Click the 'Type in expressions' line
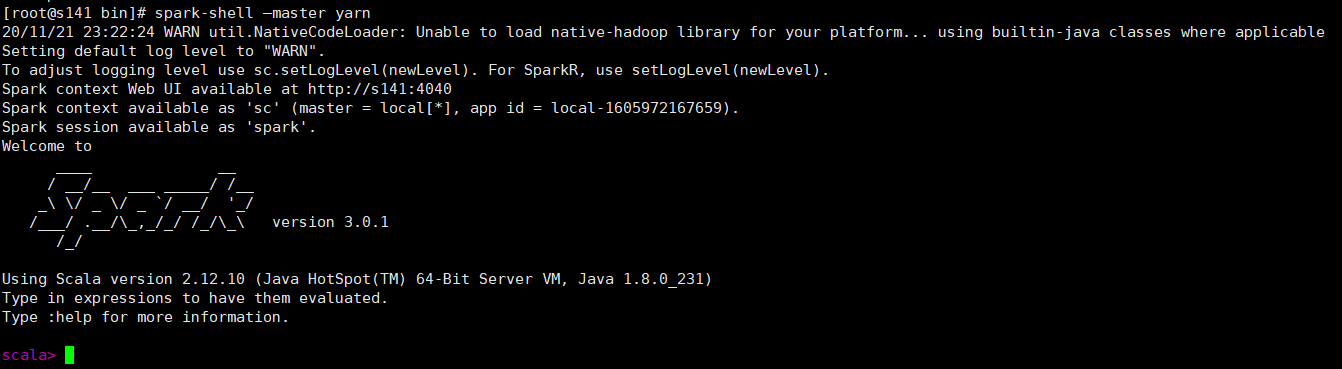The height and width of the screenshot is (369, 1342). point(195,298)
